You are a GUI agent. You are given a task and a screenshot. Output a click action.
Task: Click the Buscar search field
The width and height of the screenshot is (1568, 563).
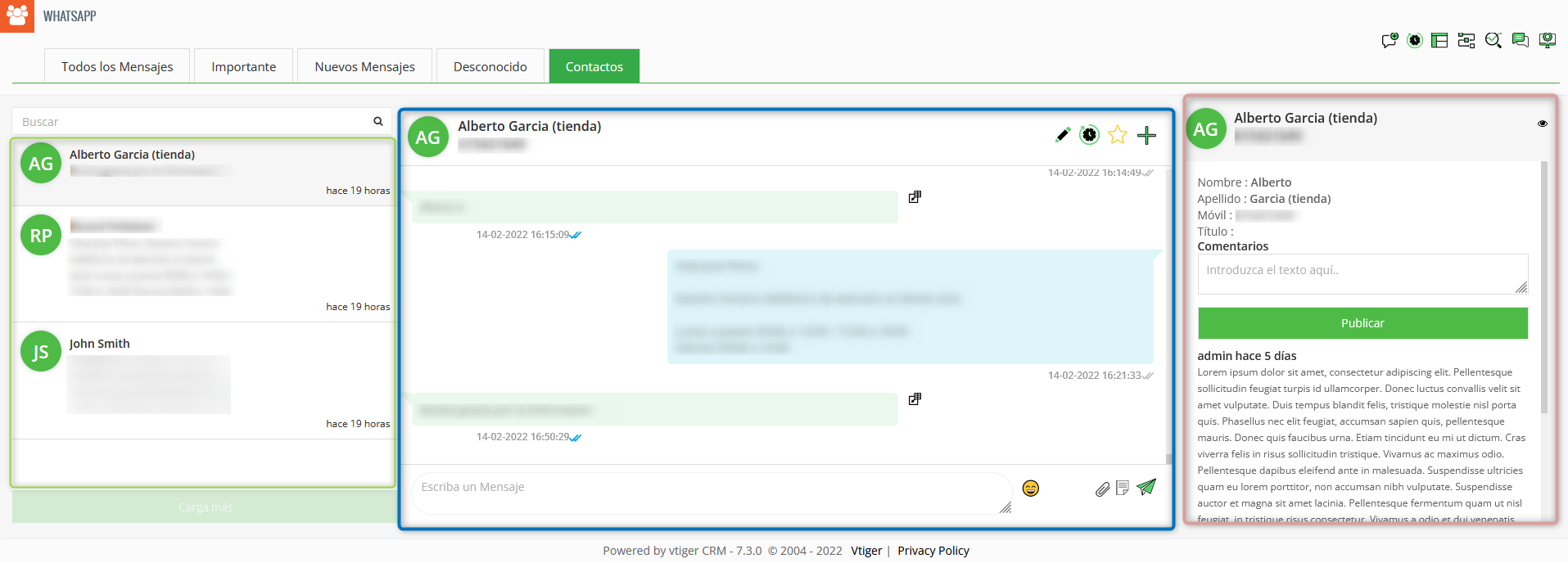click(x=201, y=121)
